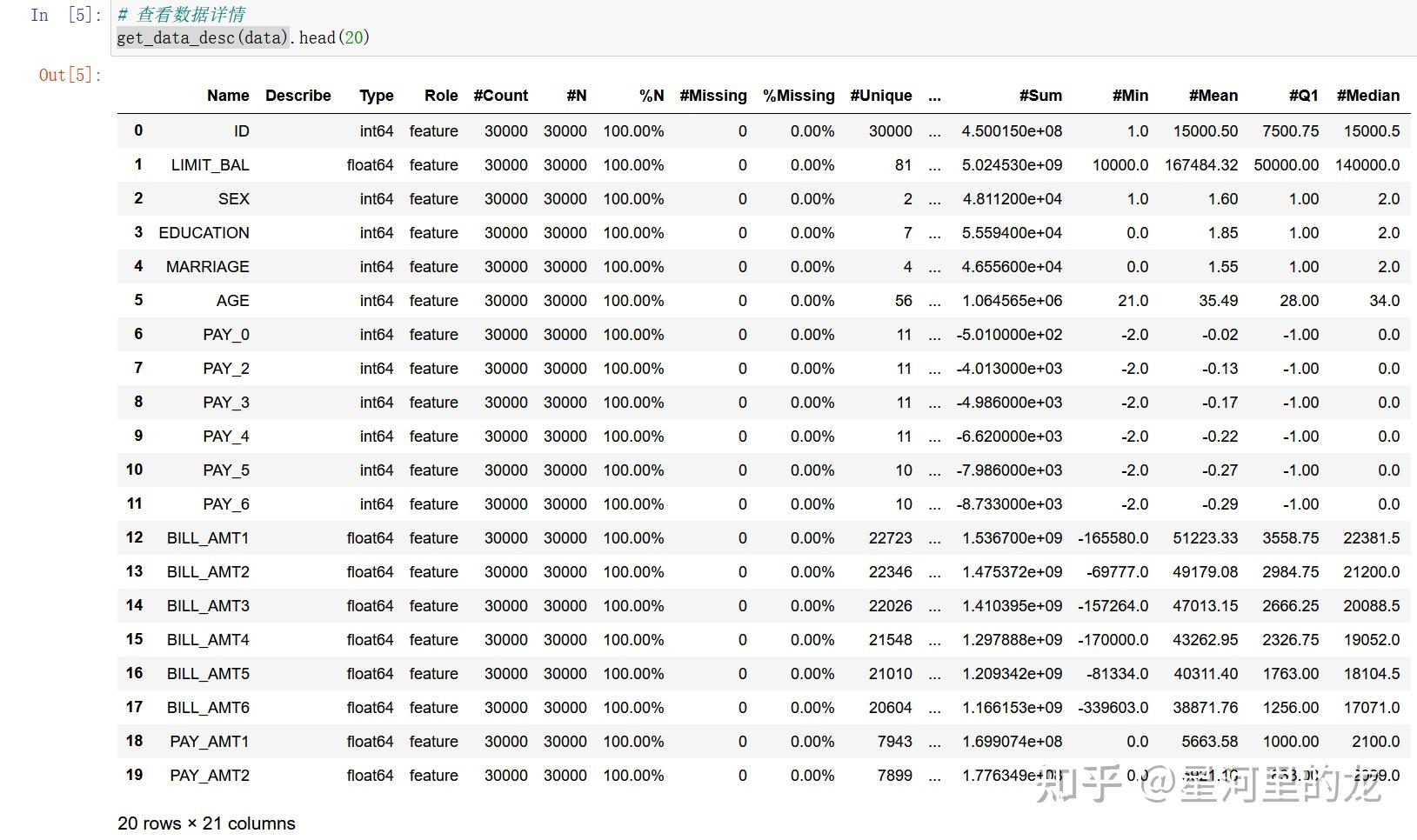This screenshot has height=840, width=1417.
Task: Select the Name column header
Action: coord(228,96)
